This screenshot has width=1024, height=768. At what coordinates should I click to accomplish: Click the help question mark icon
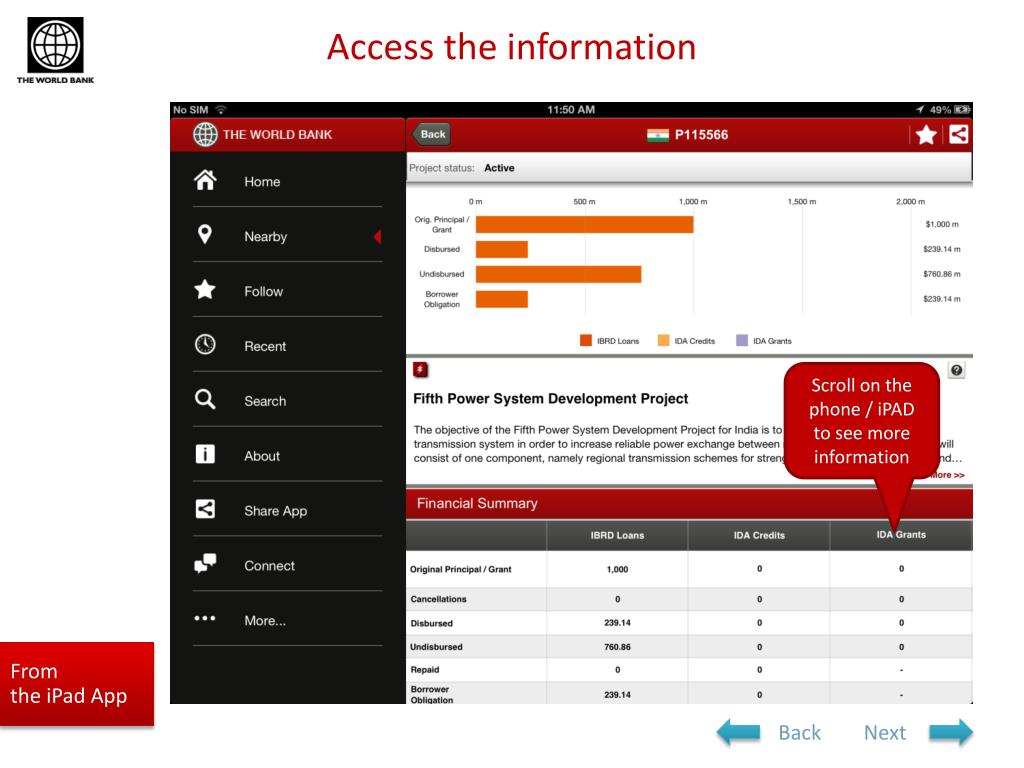point(957,370)
